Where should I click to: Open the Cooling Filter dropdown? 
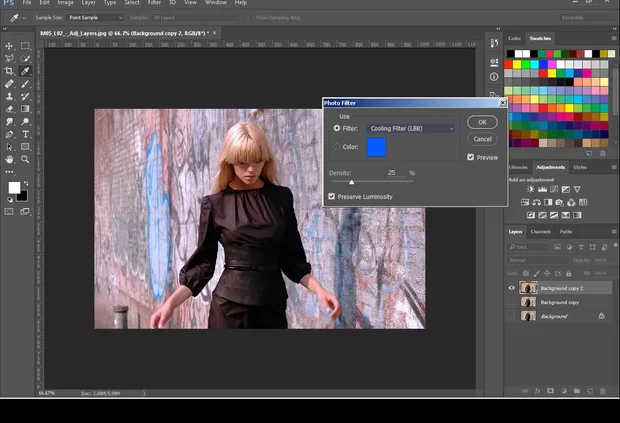pos(411,129)
